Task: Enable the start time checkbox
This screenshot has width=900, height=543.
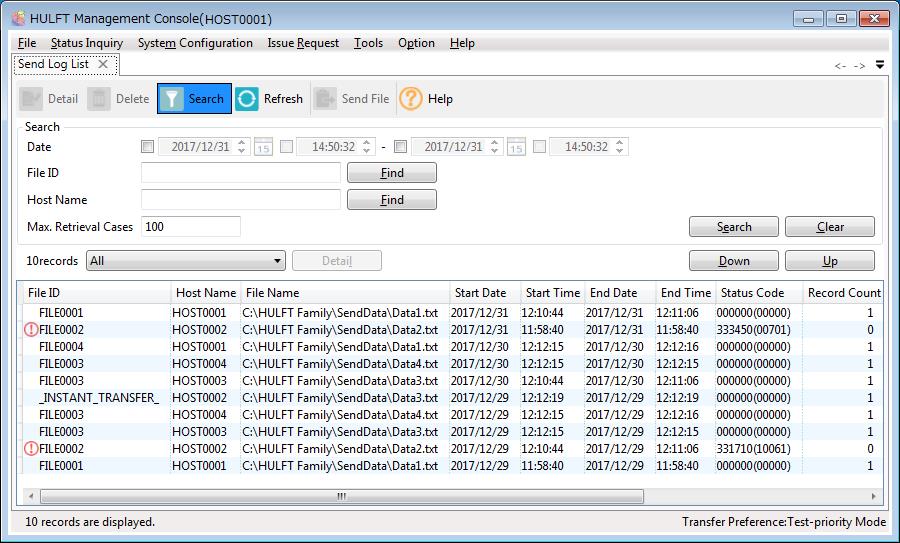Action: (x=286, y=146)
